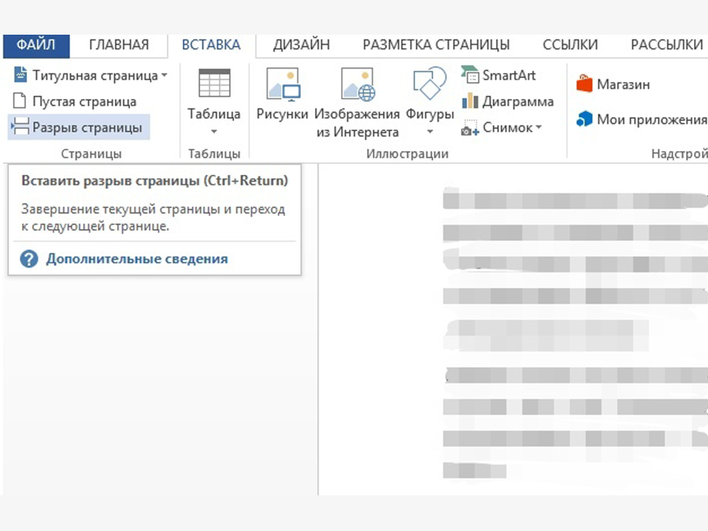
Task: Click the Таблицы group label
Action: [x=214, y=154]
